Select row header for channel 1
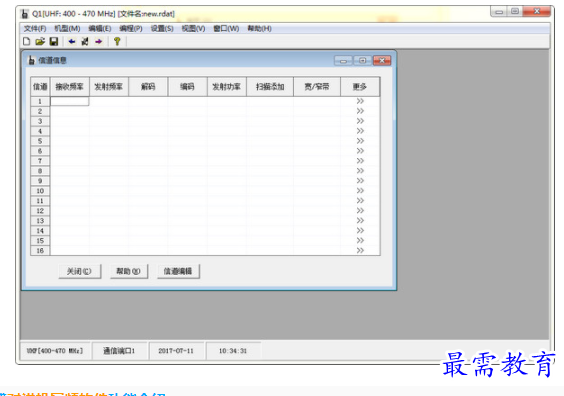 [x=40, y=101]
